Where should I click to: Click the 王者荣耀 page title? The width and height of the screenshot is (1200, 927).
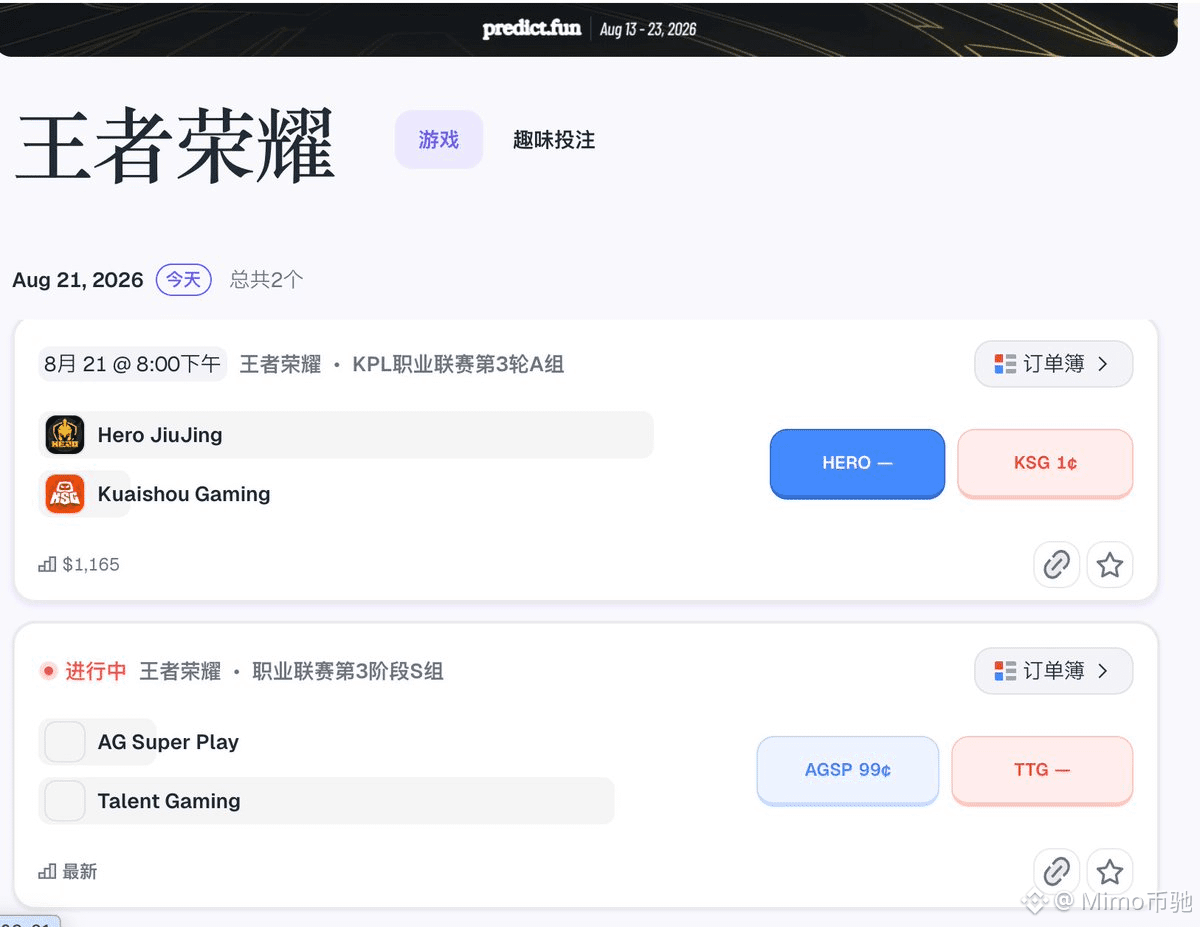pos(176,145)
